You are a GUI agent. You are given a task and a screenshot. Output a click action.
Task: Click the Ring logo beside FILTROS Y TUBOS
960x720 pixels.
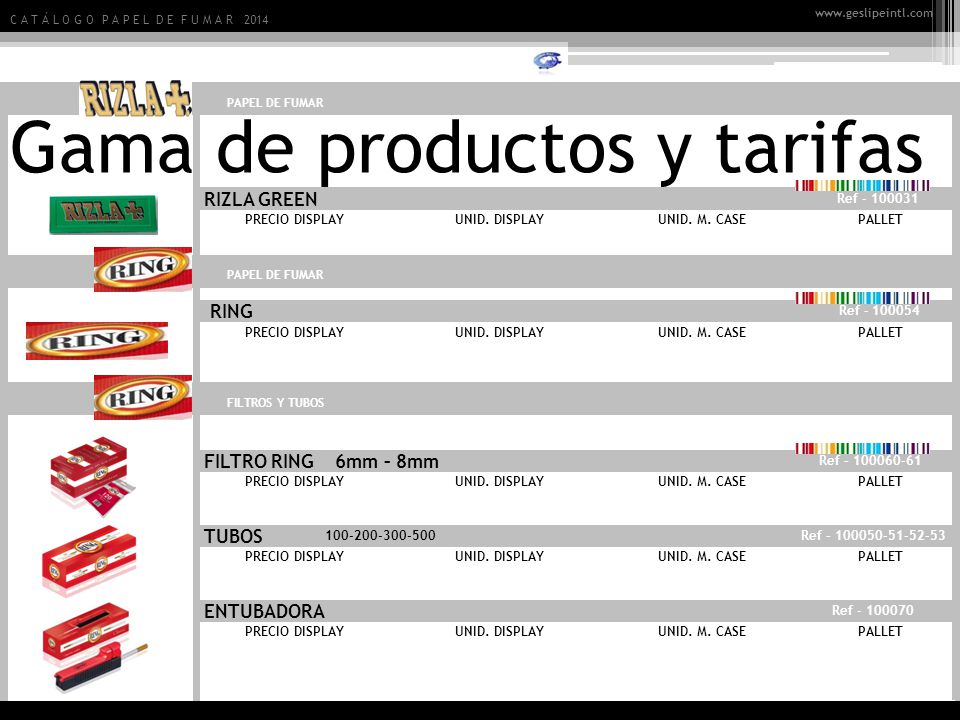(143, 397)
